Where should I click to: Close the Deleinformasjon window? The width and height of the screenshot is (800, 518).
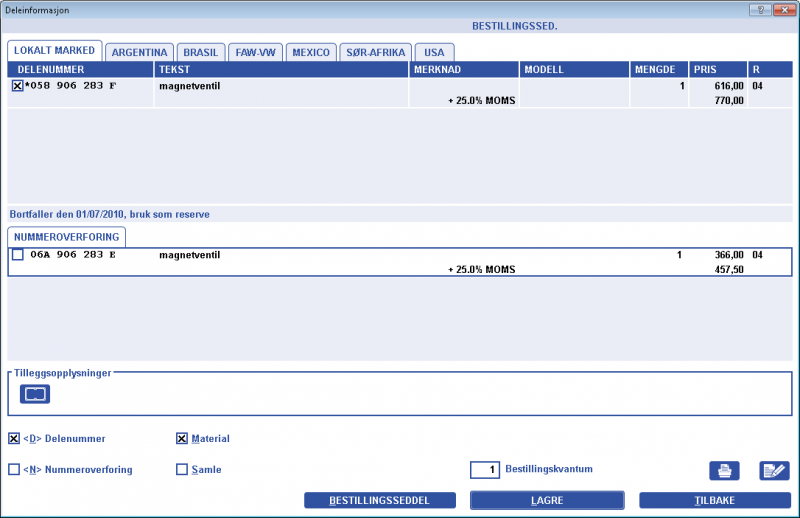point(784,8)
